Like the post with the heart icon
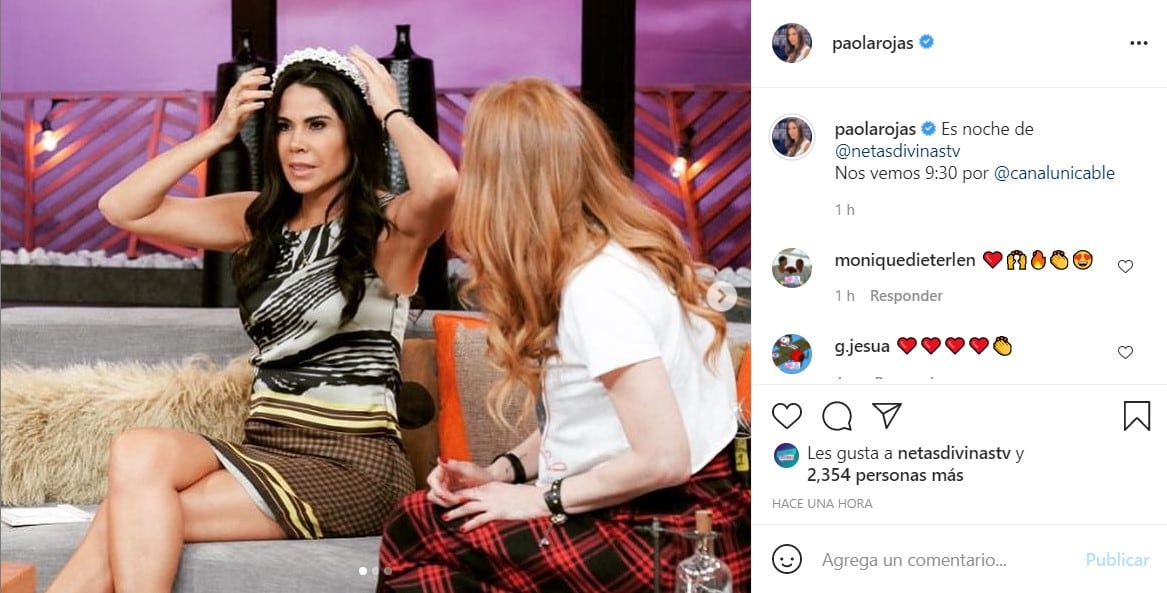The image size is (1167, 593). 787,416
